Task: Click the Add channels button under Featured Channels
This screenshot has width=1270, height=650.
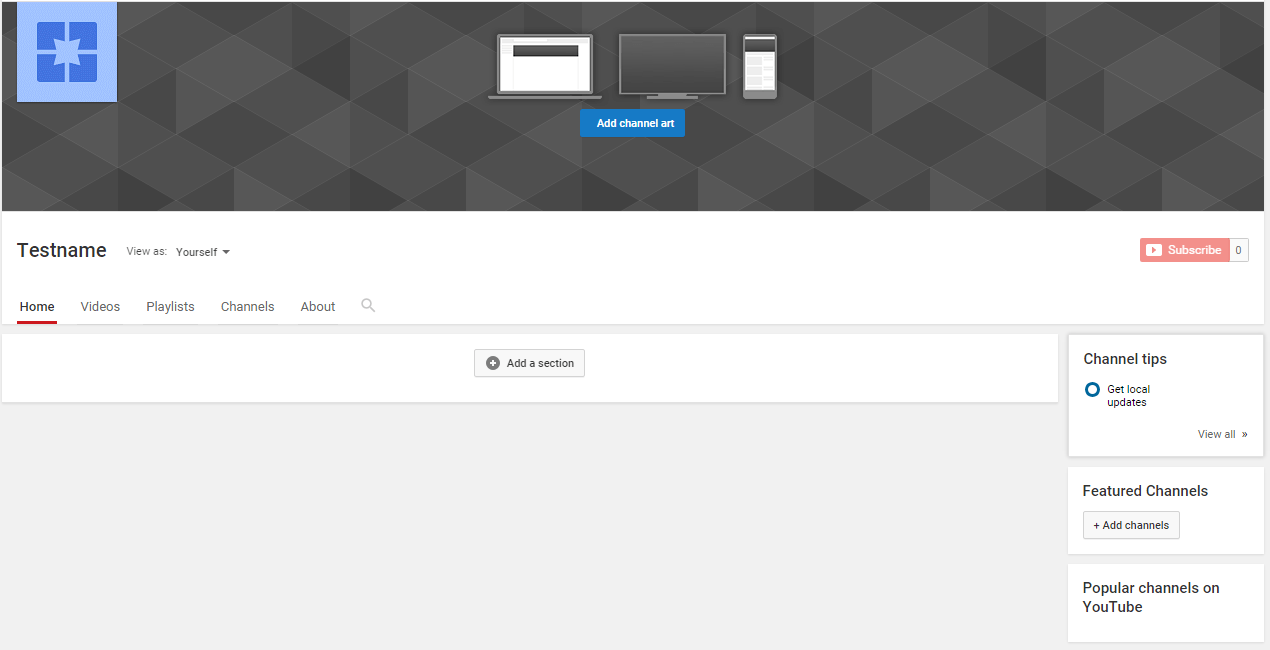Action: pyautogui.click(x=1131, y=524)
